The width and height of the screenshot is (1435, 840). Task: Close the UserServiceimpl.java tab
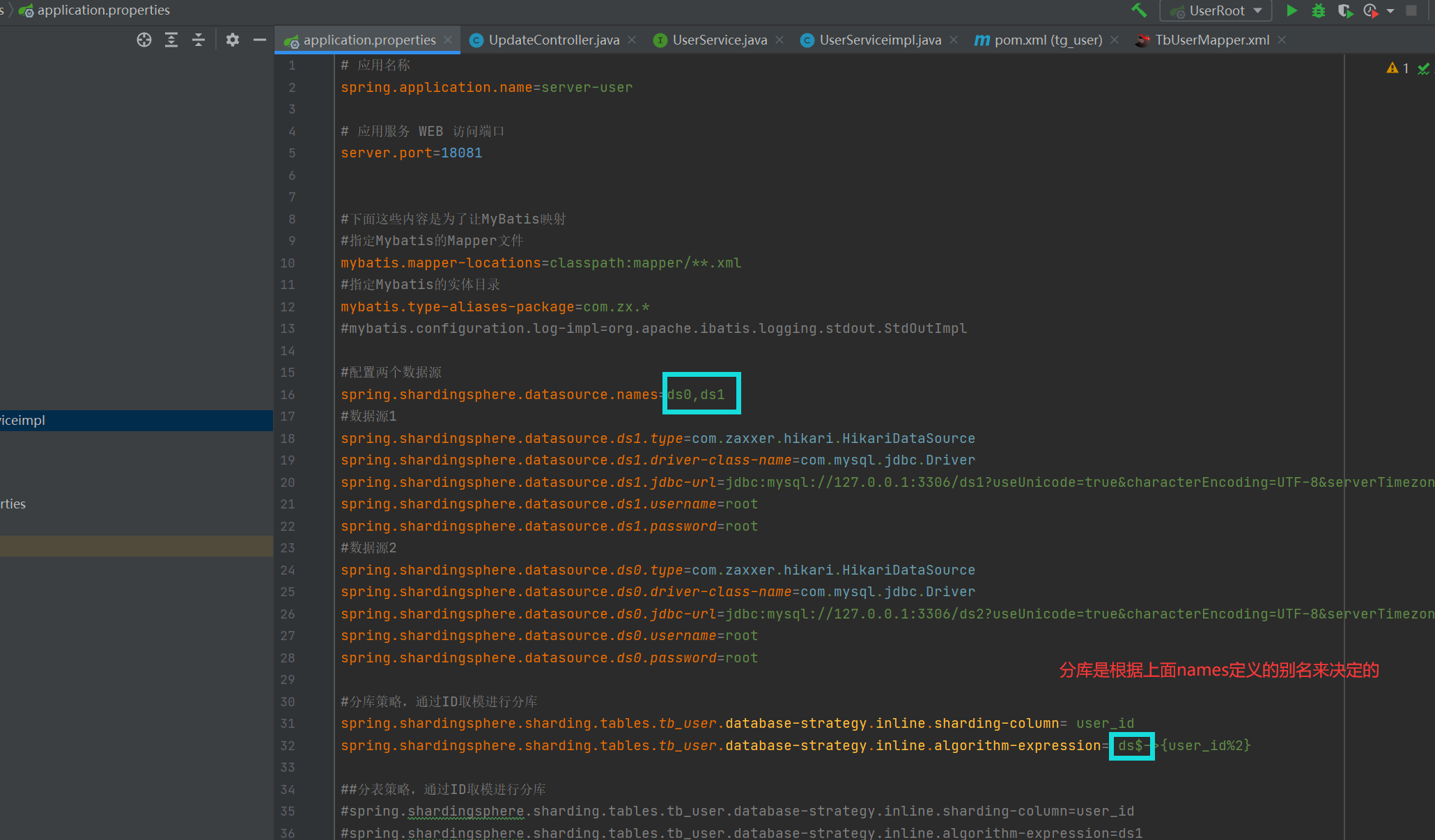pos(954,40)
